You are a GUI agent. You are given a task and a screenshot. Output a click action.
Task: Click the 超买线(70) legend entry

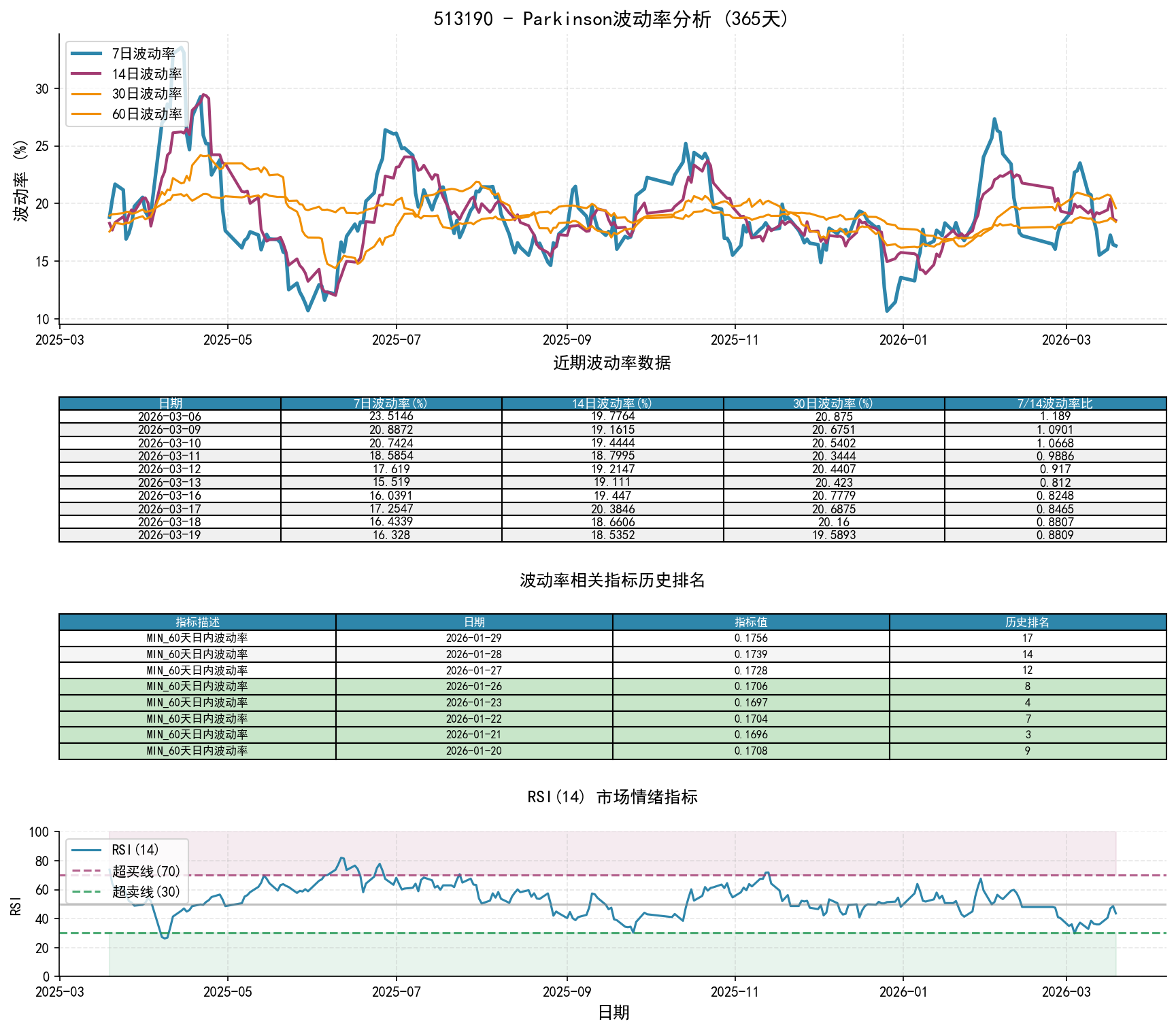coord(146,871)
